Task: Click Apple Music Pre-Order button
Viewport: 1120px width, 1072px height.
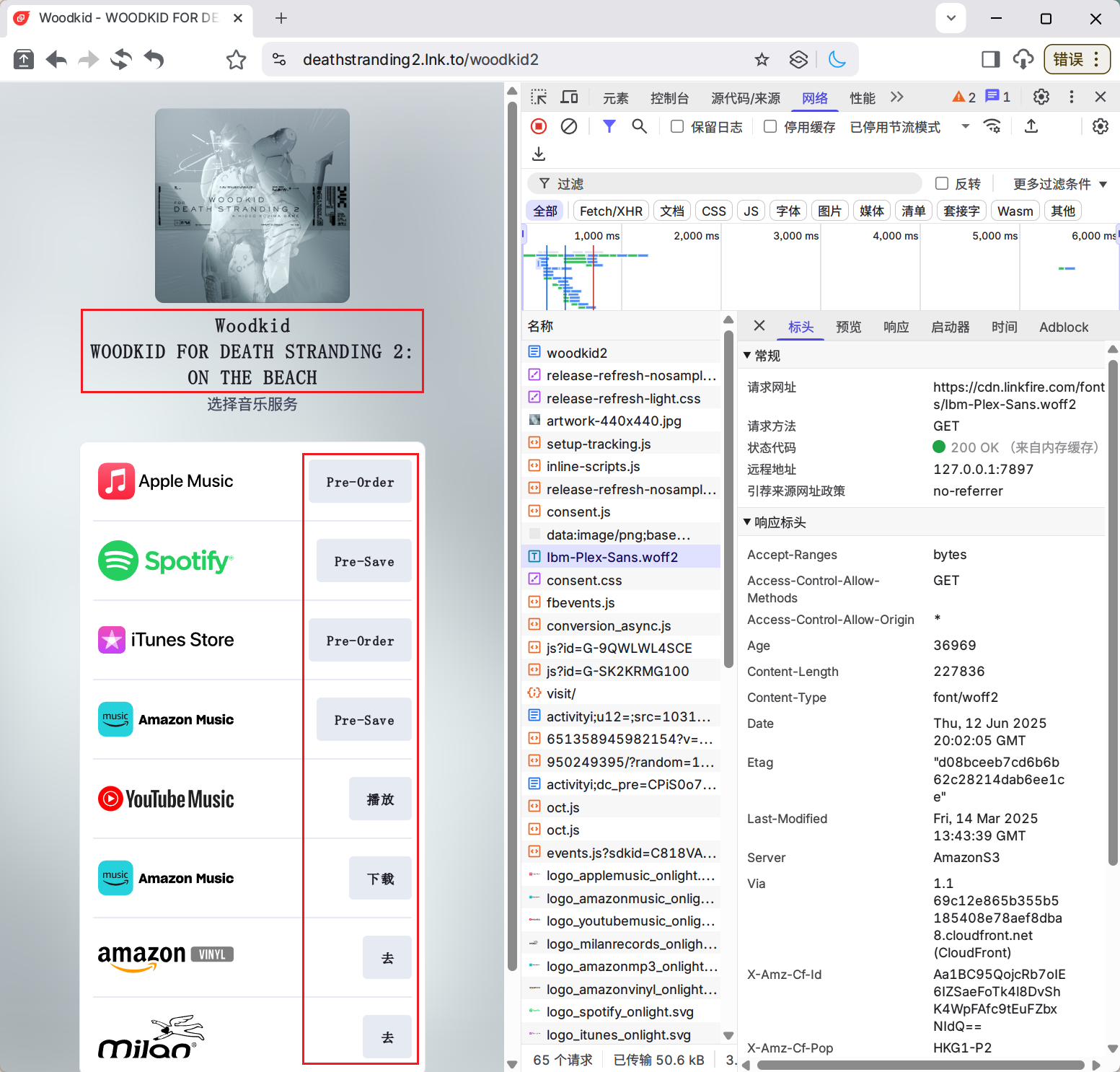Action: click(360, 482)
